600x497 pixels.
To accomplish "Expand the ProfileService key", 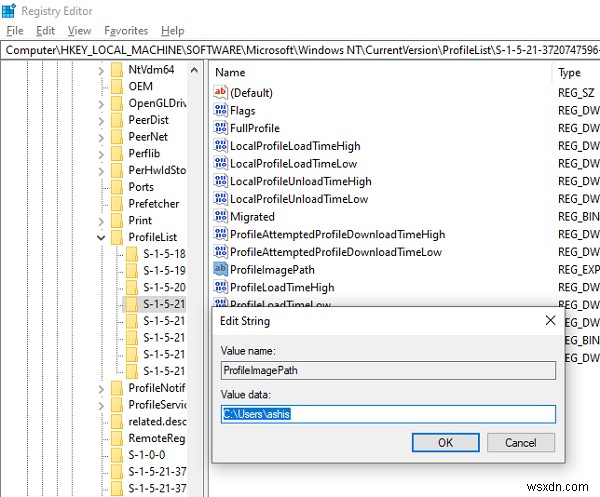I will coord(101,406).
